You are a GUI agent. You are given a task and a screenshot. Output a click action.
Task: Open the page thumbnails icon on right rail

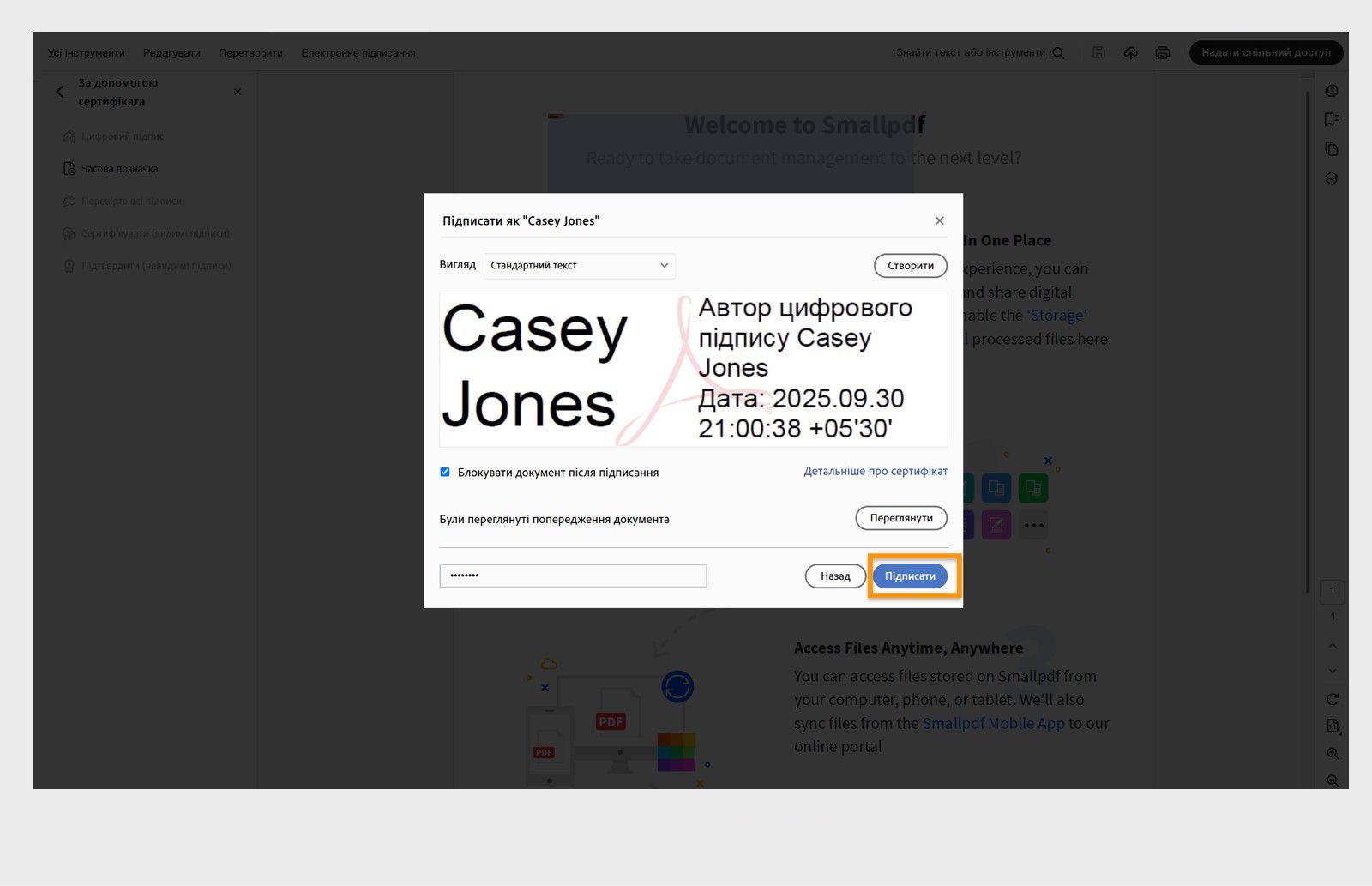[x=1332, y=149]
